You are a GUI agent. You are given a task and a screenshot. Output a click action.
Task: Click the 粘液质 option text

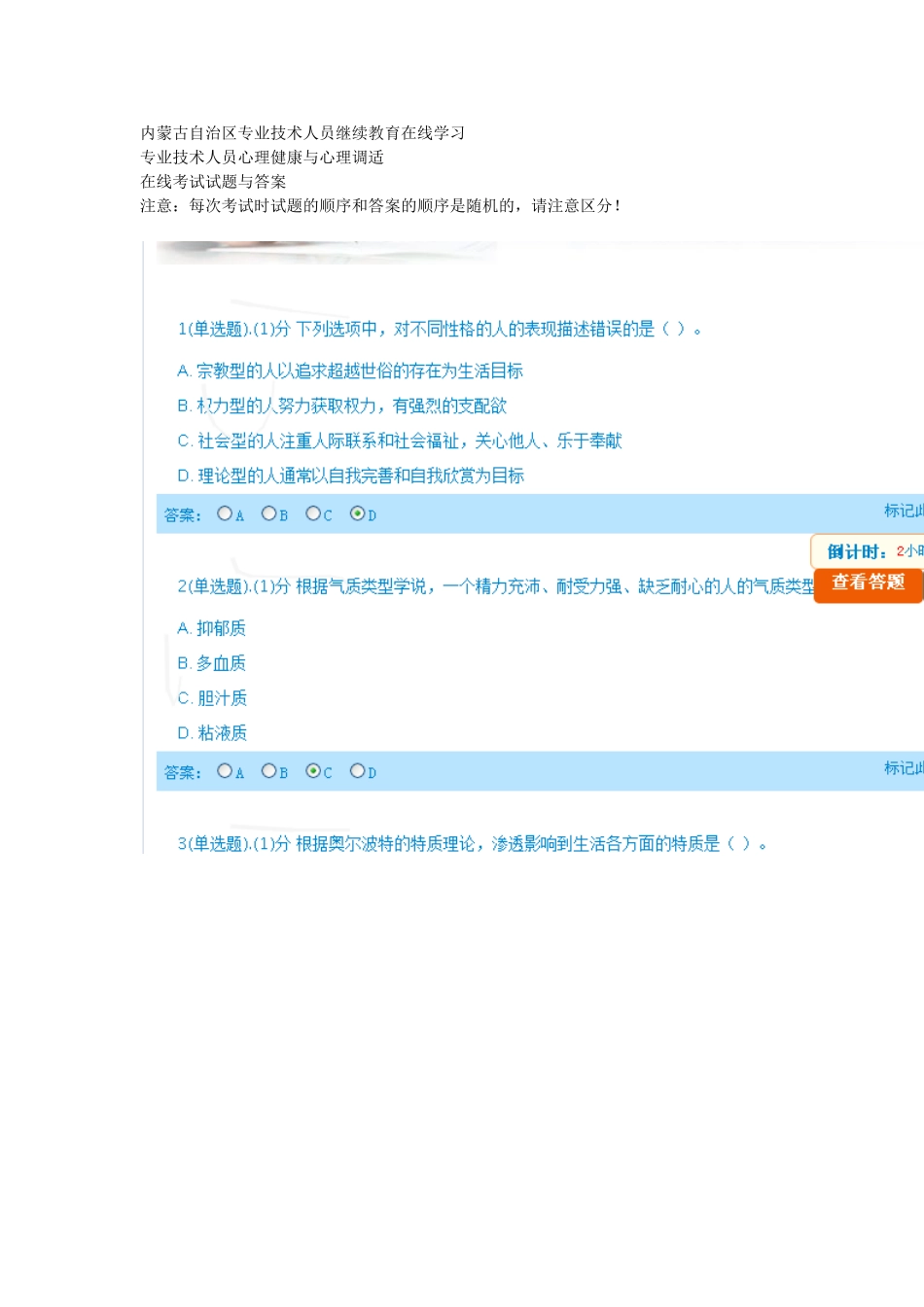222,733
